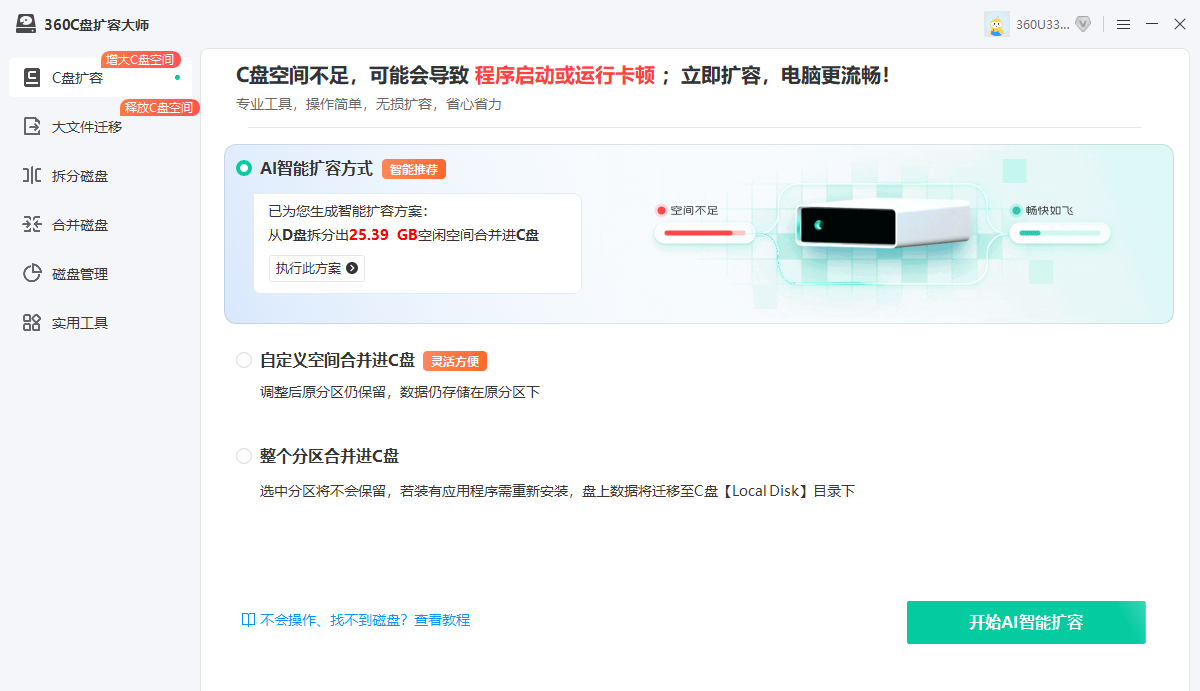This screenshot has height=691, width=1200.
Task: Click the 大文件迁移 sidebar icon
Action: [32, 127]
